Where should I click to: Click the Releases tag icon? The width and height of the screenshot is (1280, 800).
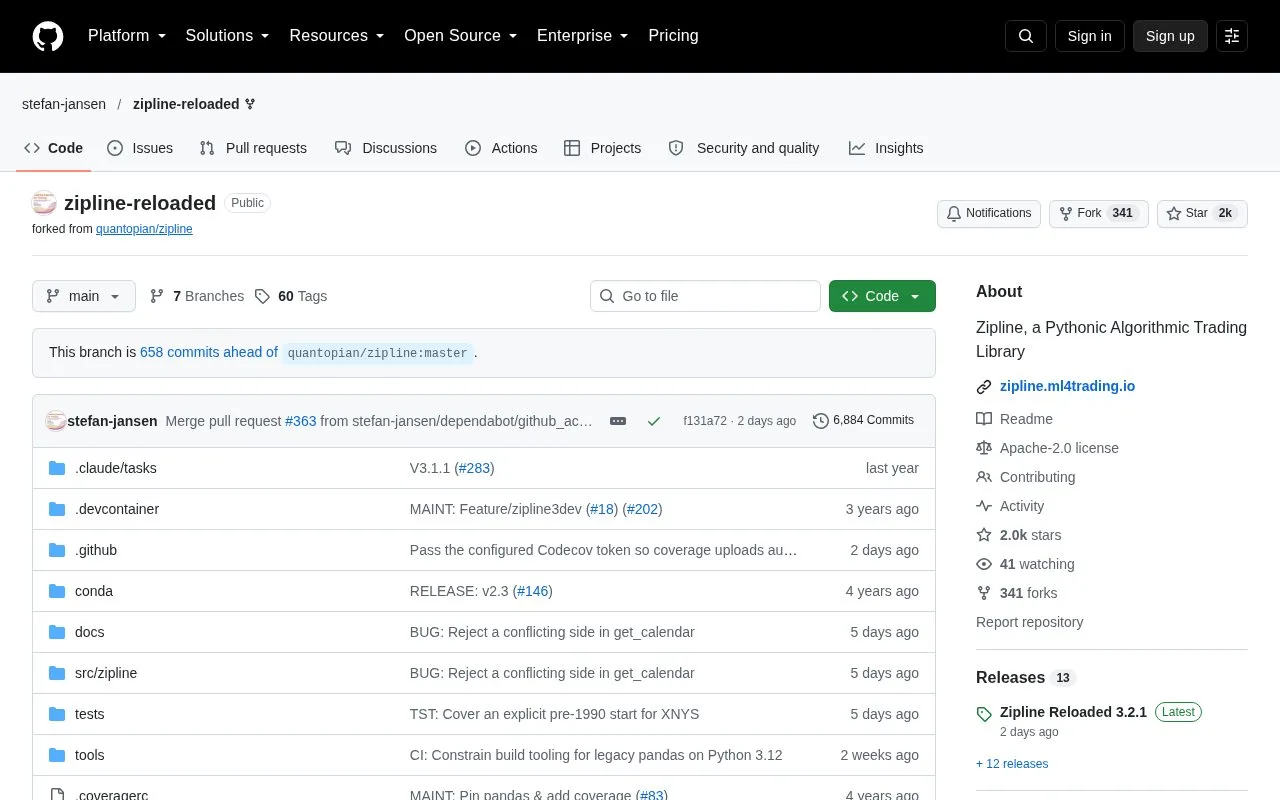click(x=984, y=714)
